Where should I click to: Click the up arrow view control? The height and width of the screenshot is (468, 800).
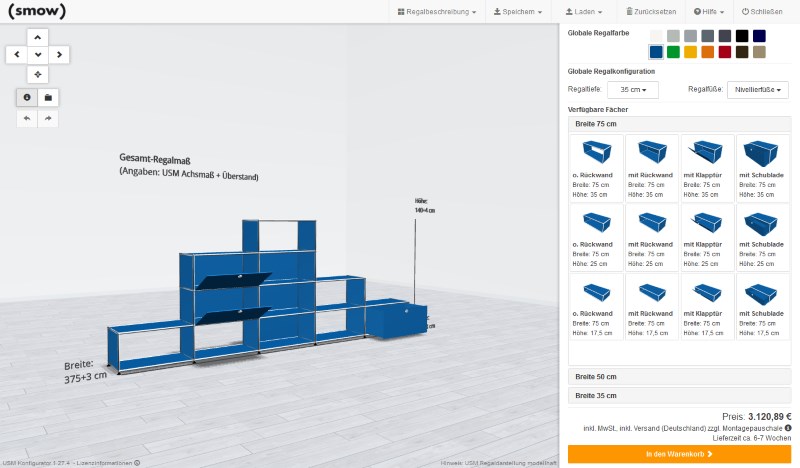(38, 36)
